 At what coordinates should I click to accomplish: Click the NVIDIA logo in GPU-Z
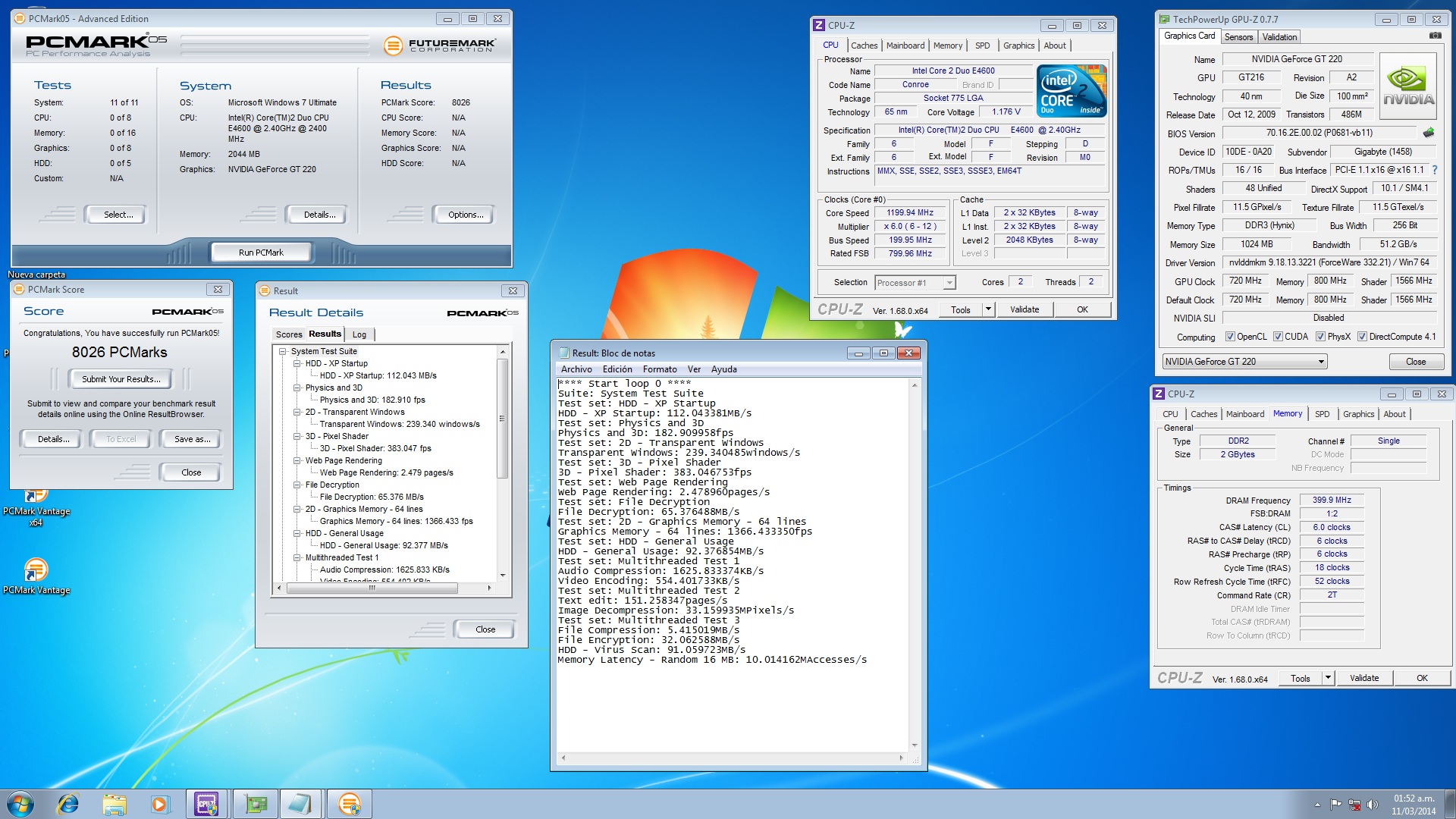pos(1408,86)
